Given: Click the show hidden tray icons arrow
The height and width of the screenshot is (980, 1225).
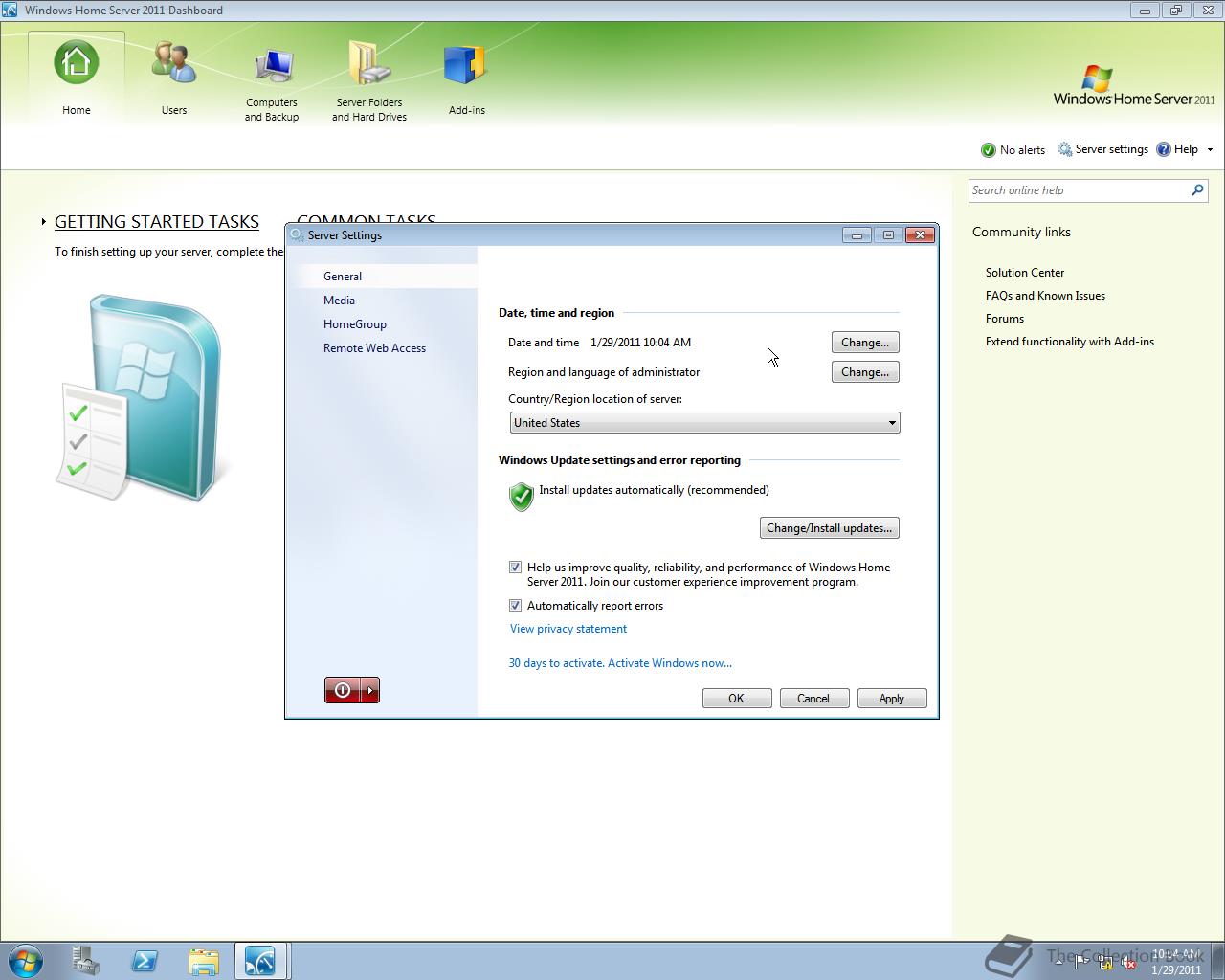Looking at the screenshot, I should coord(1058,963).
